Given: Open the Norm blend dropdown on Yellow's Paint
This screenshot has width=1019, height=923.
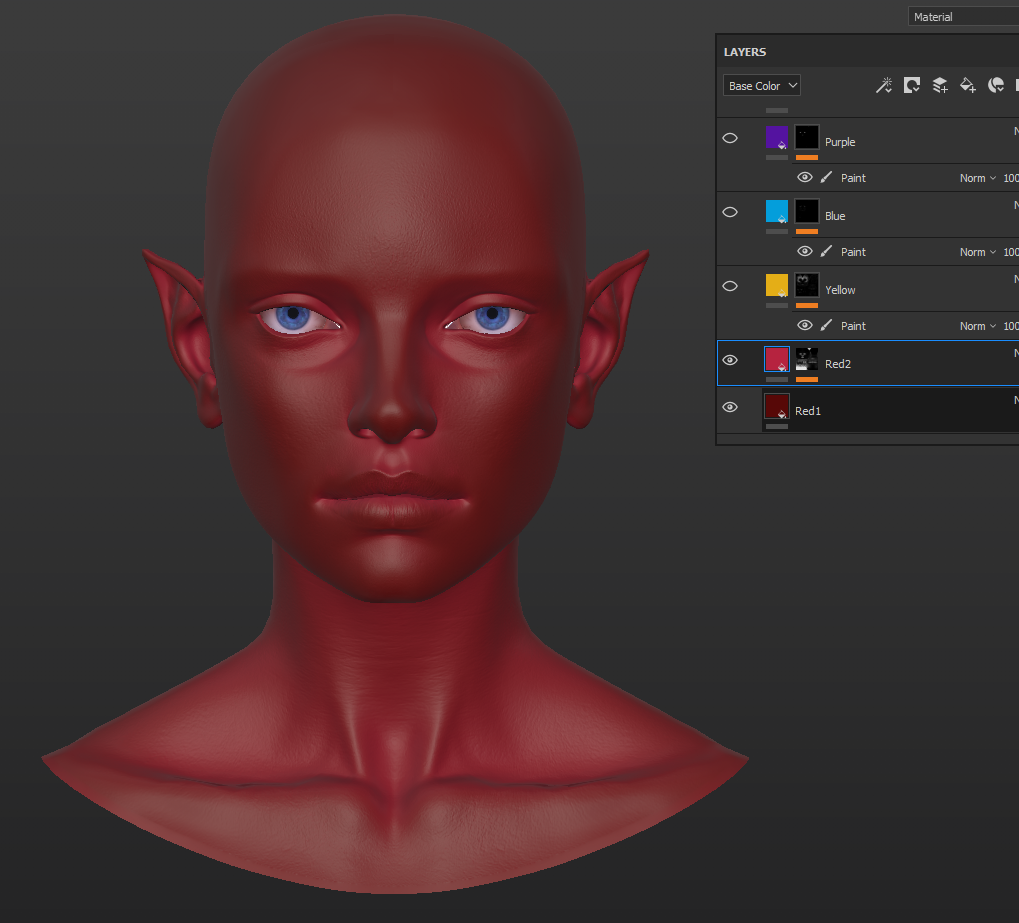Looking at the screenshot, I should [x=978, y=326].
